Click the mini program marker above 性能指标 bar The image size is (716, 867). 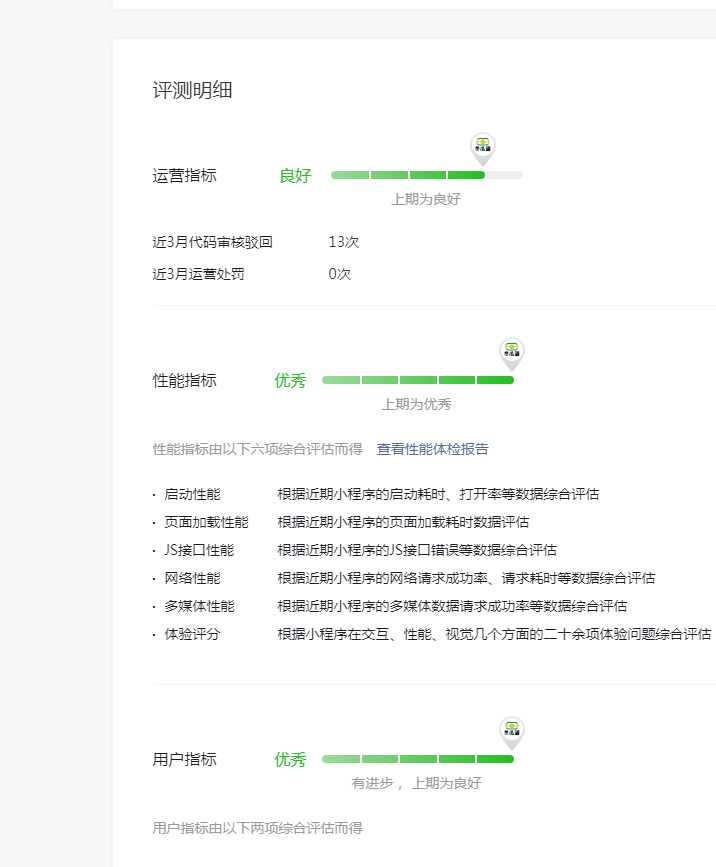[512, 354]
